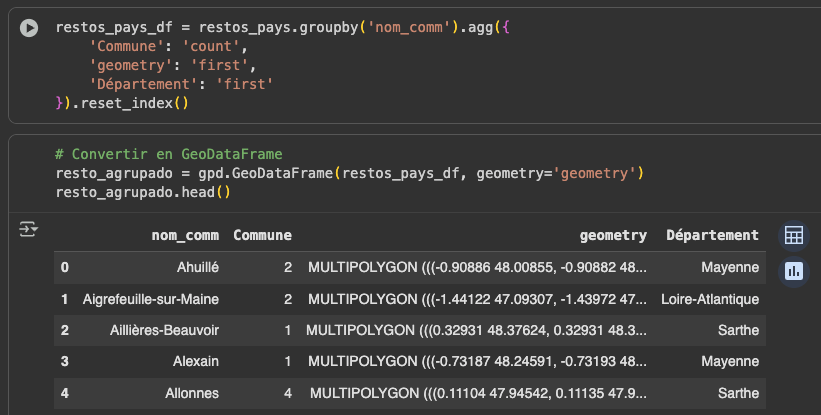821x415 pixels.
Task: Click the Aigrefeuille-sur-Maine cell
Action: point(151,299)
